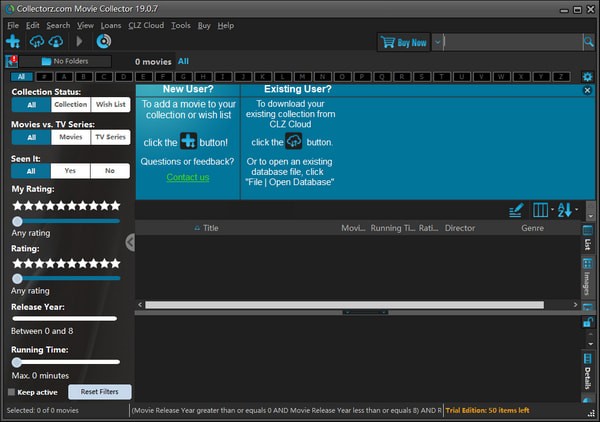This screenshot has height=422, width=600.
Task: Close the New User welcome panel
Action: [587, 90]
